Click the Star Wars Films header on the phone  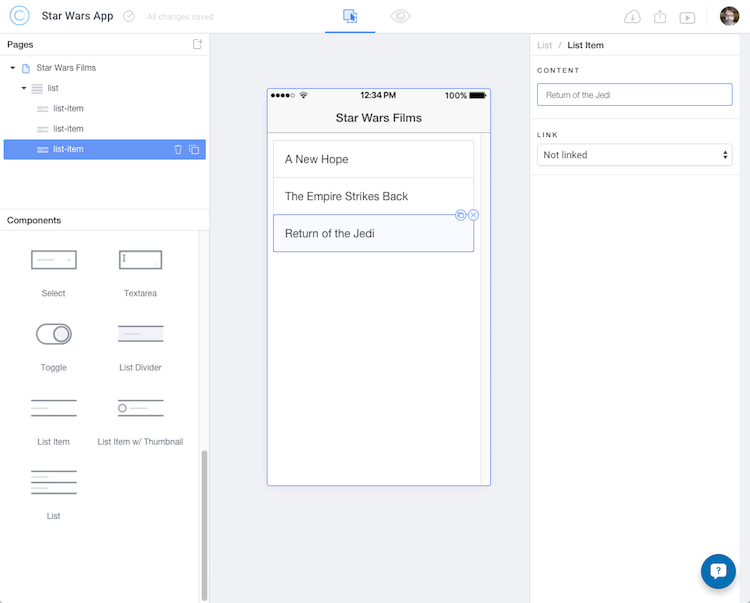click(x=379, y=118)
